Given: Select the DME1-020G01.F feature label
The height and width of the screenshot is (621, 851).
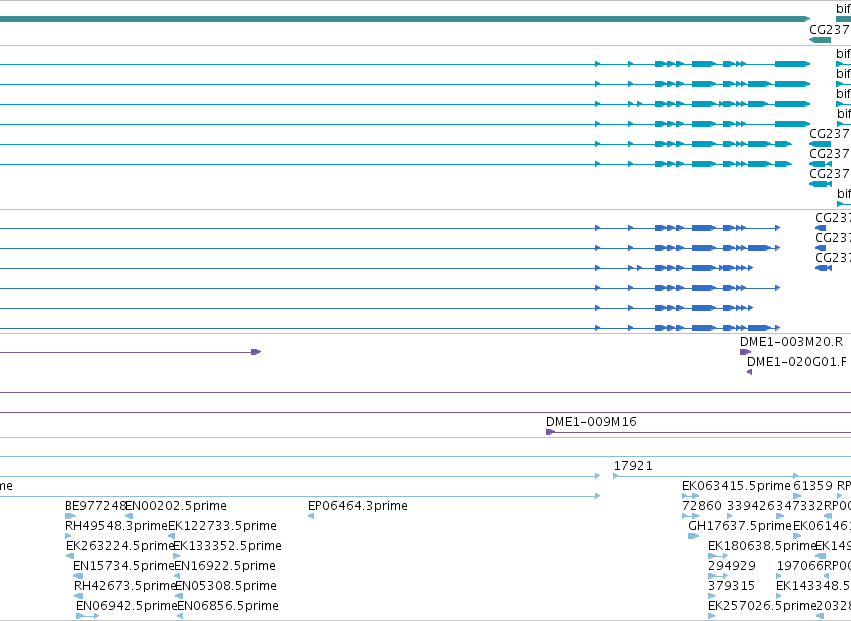Looking at the screenshot, I should coord(797,362).
